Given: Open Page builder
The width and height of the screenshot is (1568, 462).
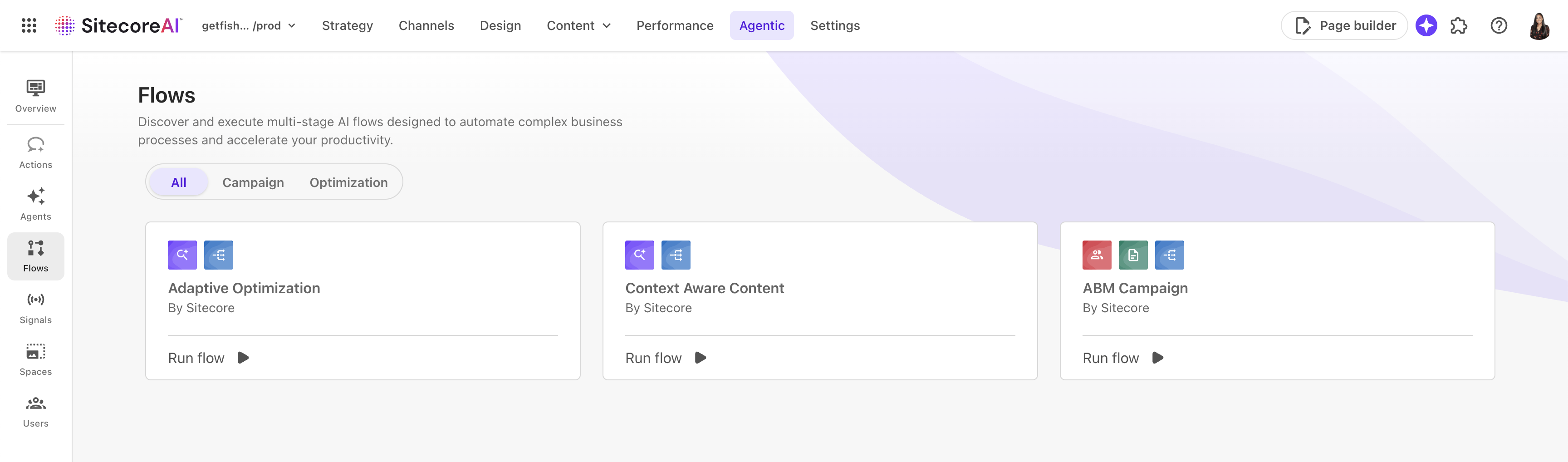Looking at the screenshot, I should (1344, 25).
